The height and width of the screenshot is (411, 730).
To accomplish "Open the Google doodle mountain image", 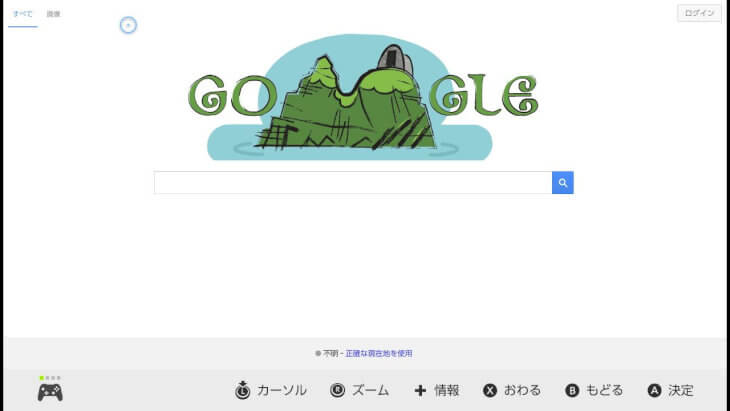I will pos(363,98).
